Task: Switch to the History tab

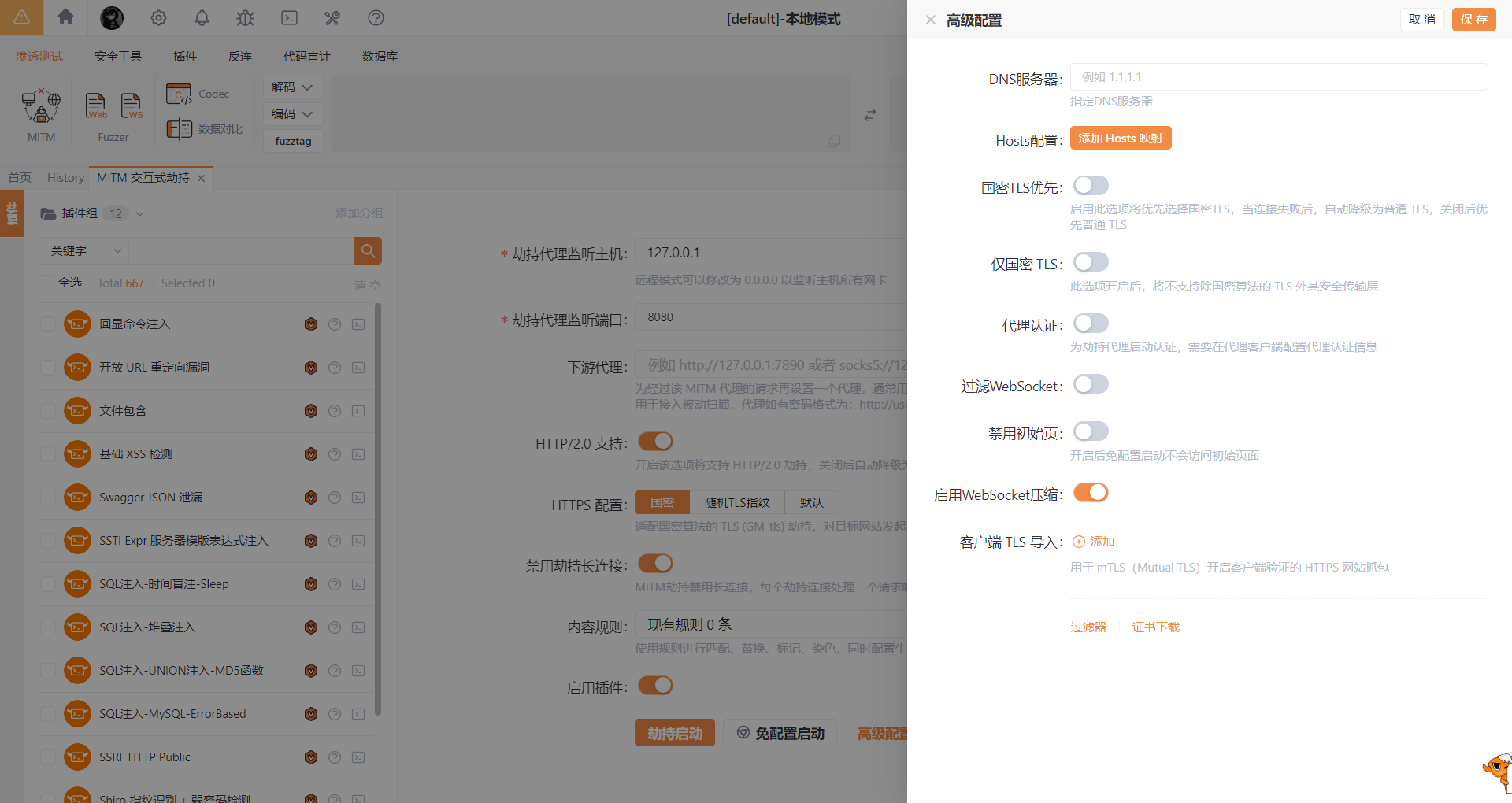Action: tap(65, 178)
